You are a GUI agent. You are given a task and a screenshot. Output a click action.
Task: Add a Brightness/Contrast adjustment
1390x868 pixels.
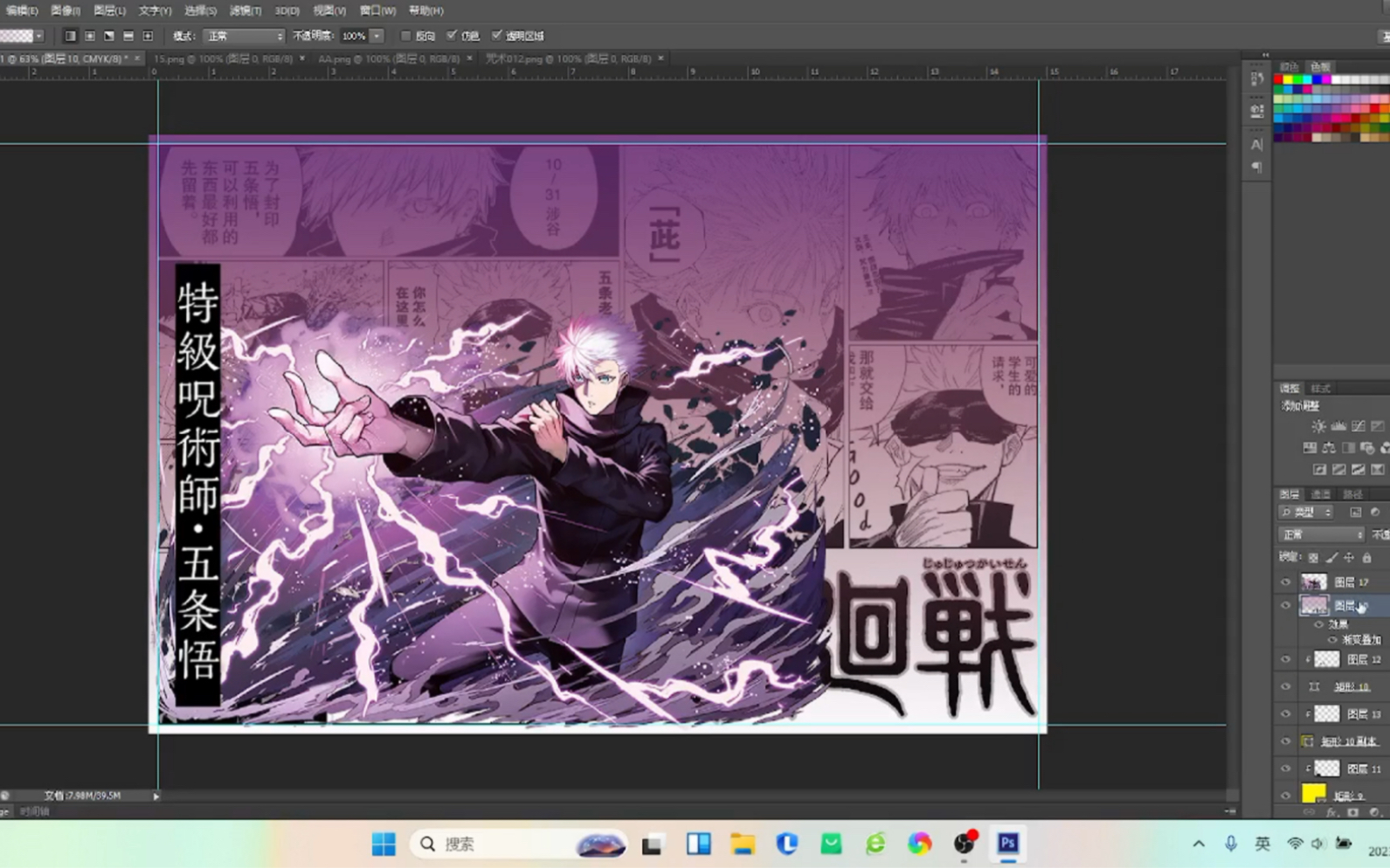(1318, 426)
